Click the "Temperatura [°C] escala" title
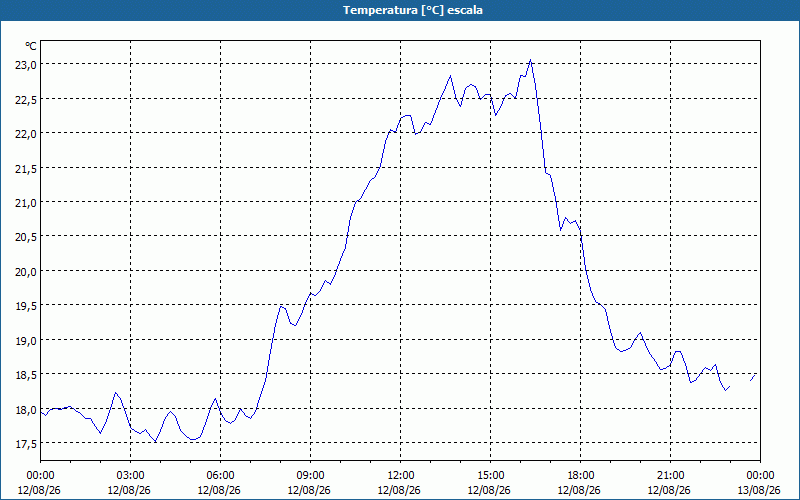Screen dimensions: 800x500 point(412,10)
